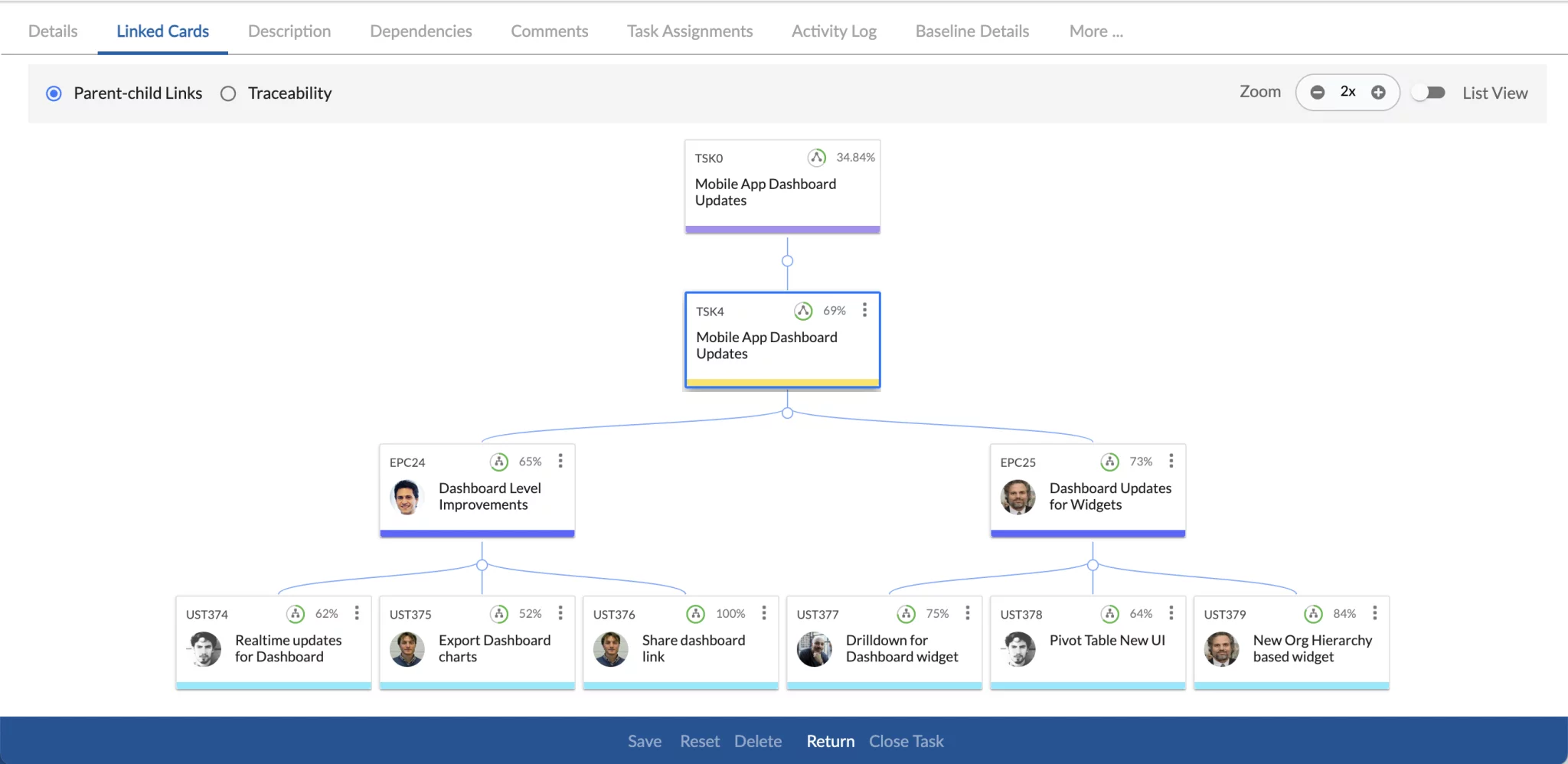Click the Return button

click(830, 740)
